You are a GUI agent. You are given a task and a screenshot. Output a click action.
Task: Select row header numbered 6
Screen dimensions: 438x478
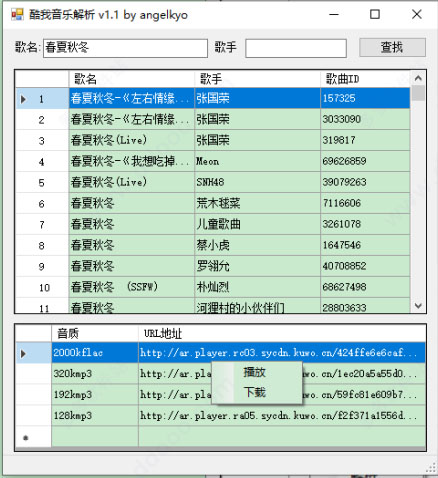42,204
